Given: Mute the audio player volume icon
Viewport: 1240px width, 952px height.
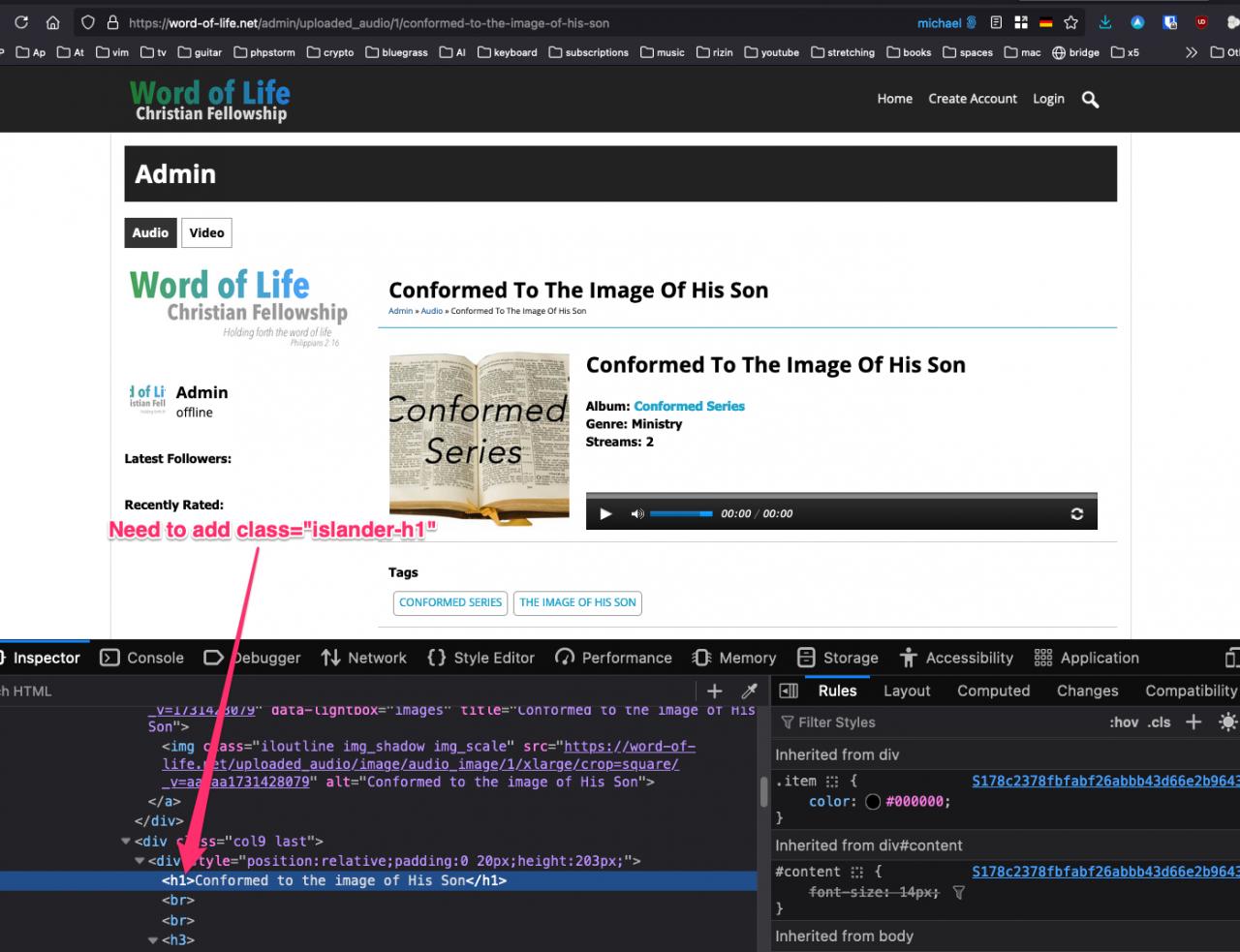Looking at the screenshot, I should click(637, 513).
